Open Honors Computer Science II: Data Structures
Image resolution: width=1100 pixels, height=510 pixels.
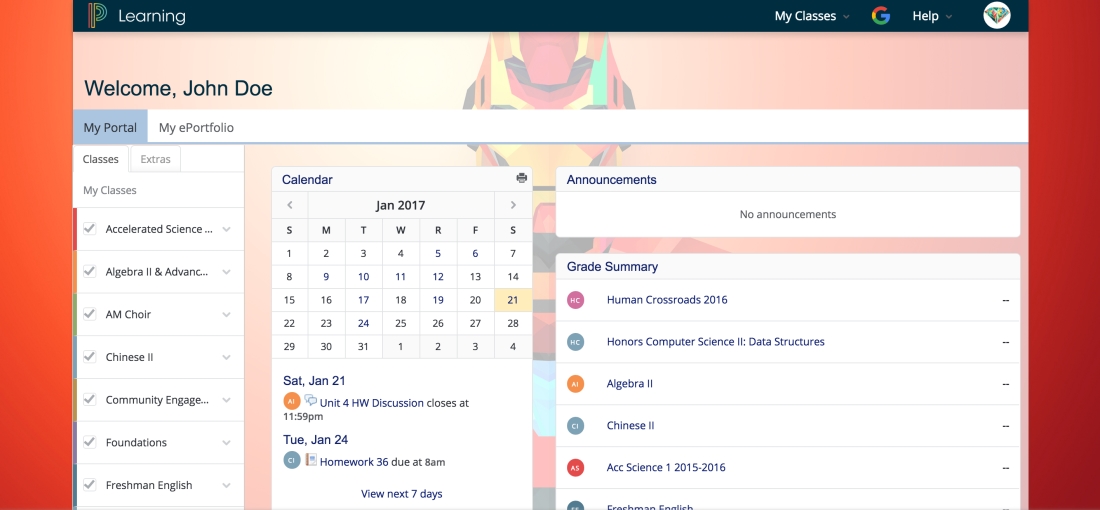[x=716, y=342]
